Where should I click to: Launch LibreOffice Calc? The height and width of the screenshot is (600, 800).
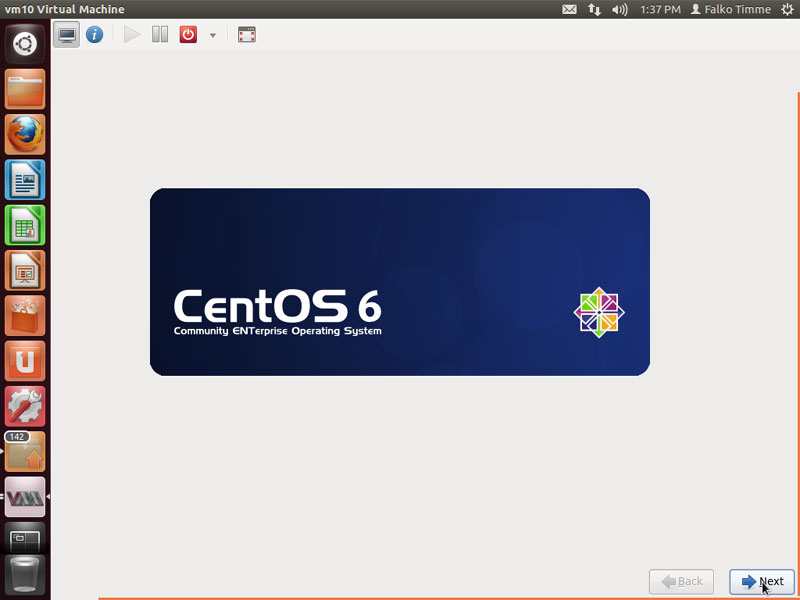click(x=25, y=225)
